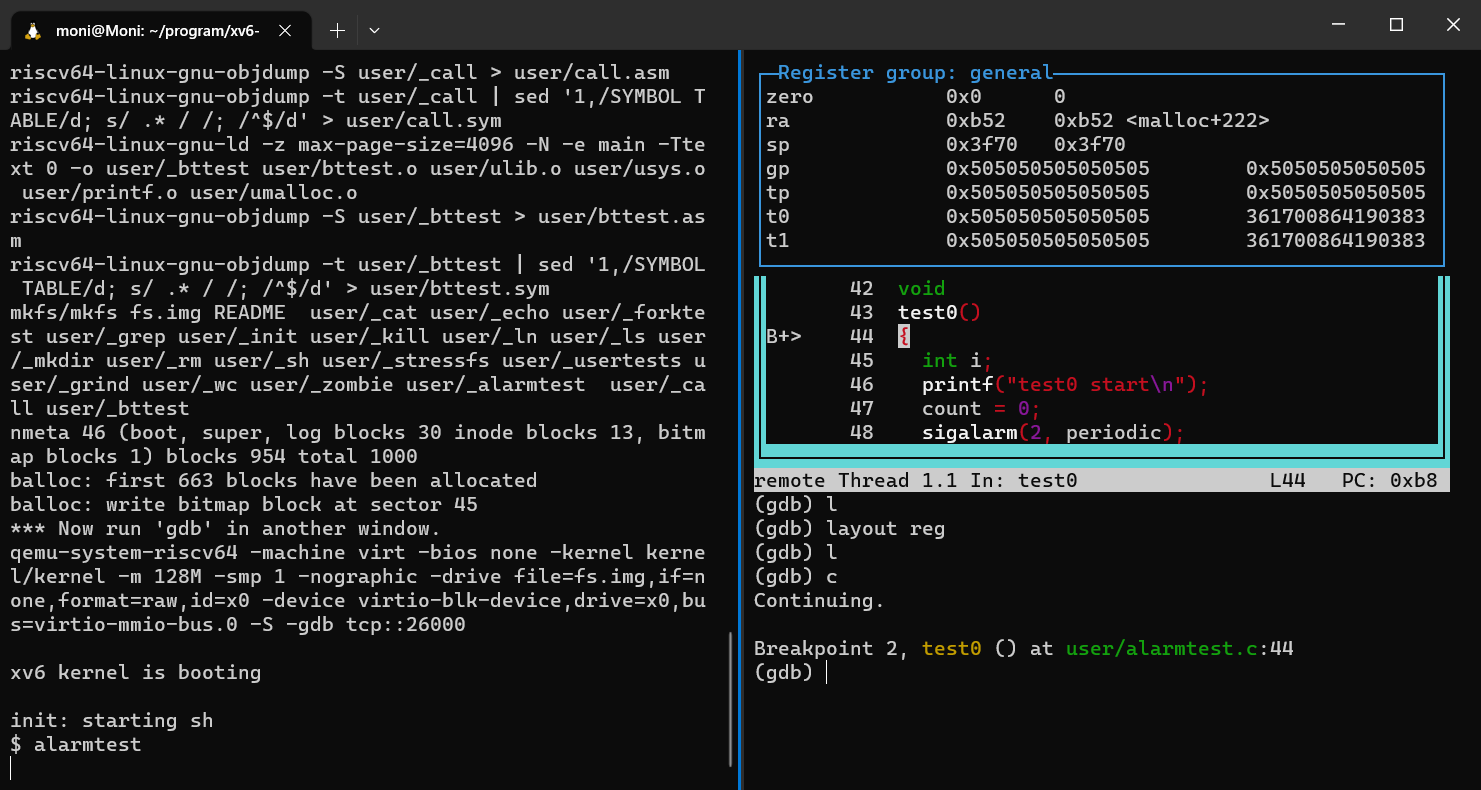Click the 'mkfs/mkfs fs.img README' line
The width and height of the screenshot is (1481, 790).
click(x=358, y=313)
